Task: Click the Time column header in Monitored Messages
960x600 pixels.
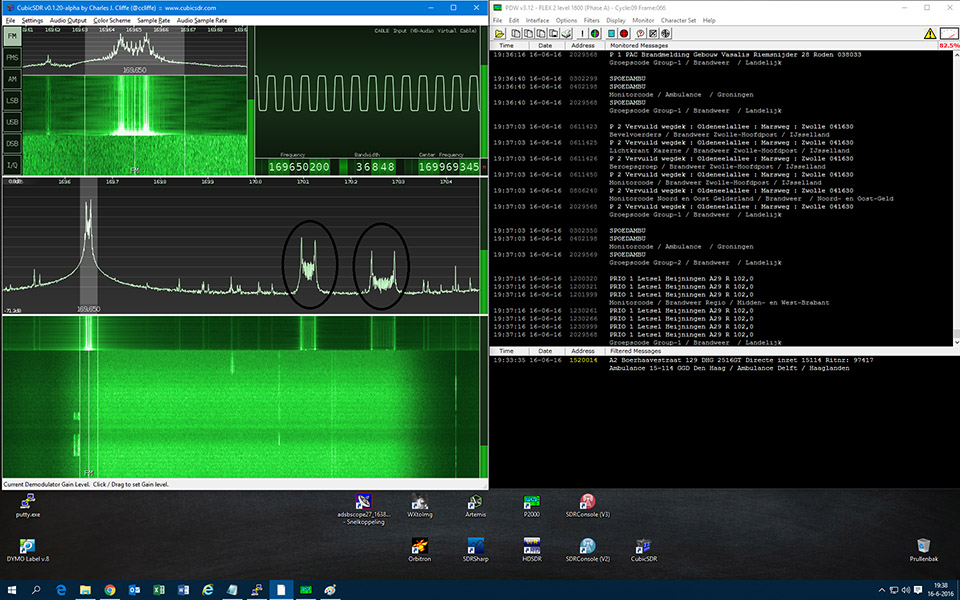Action: pyautogui.click(x=506, y=45)
